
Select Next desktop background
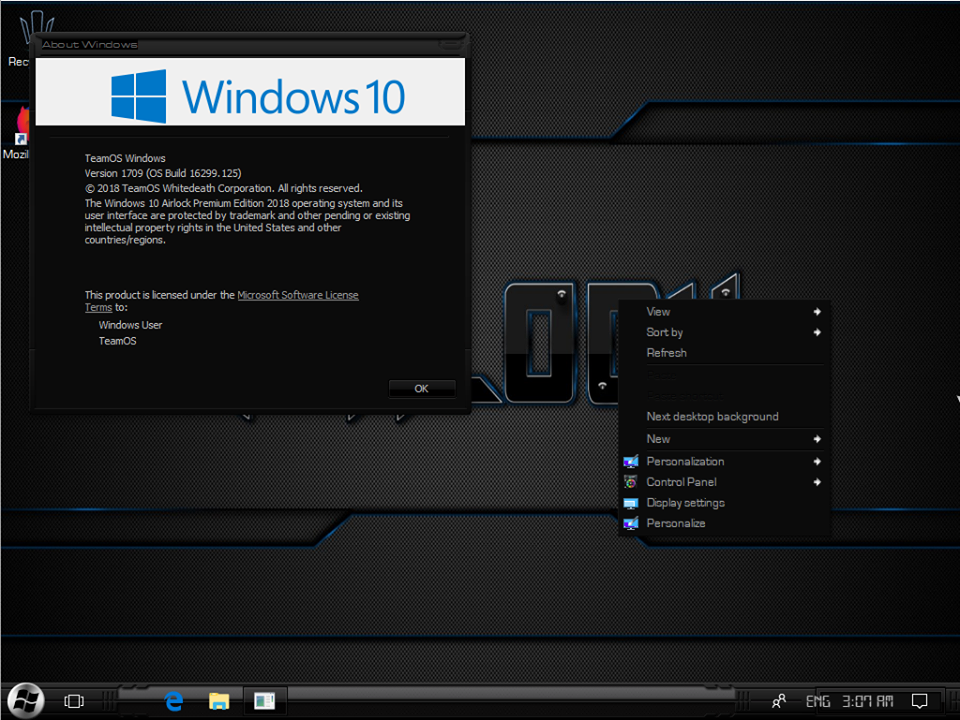724,417
